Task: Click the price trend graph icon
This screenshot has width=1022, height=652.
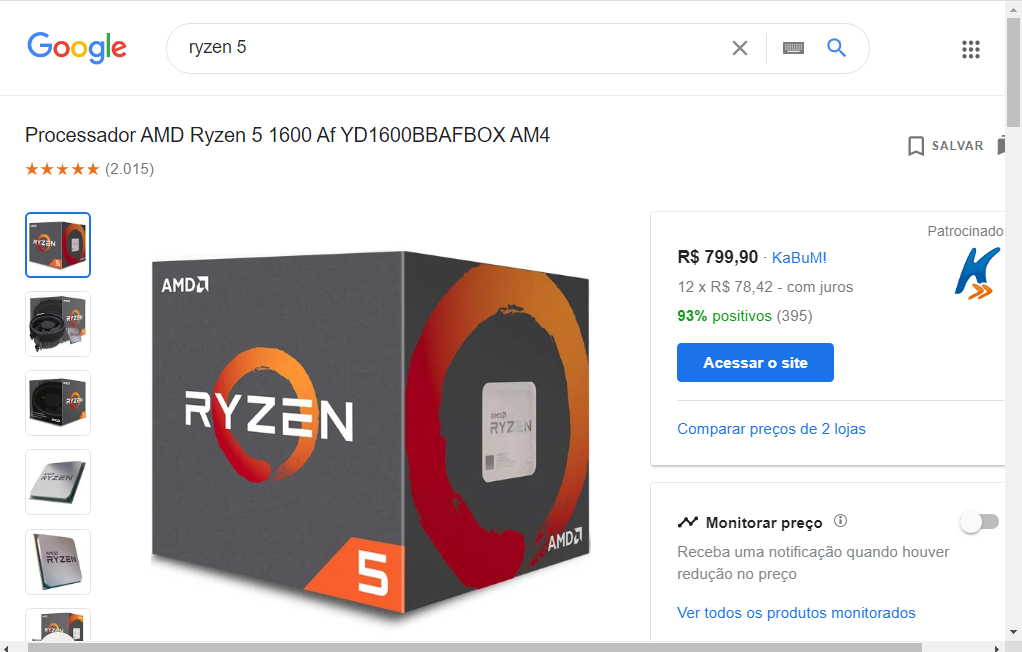Action: (x=688, y=522)
